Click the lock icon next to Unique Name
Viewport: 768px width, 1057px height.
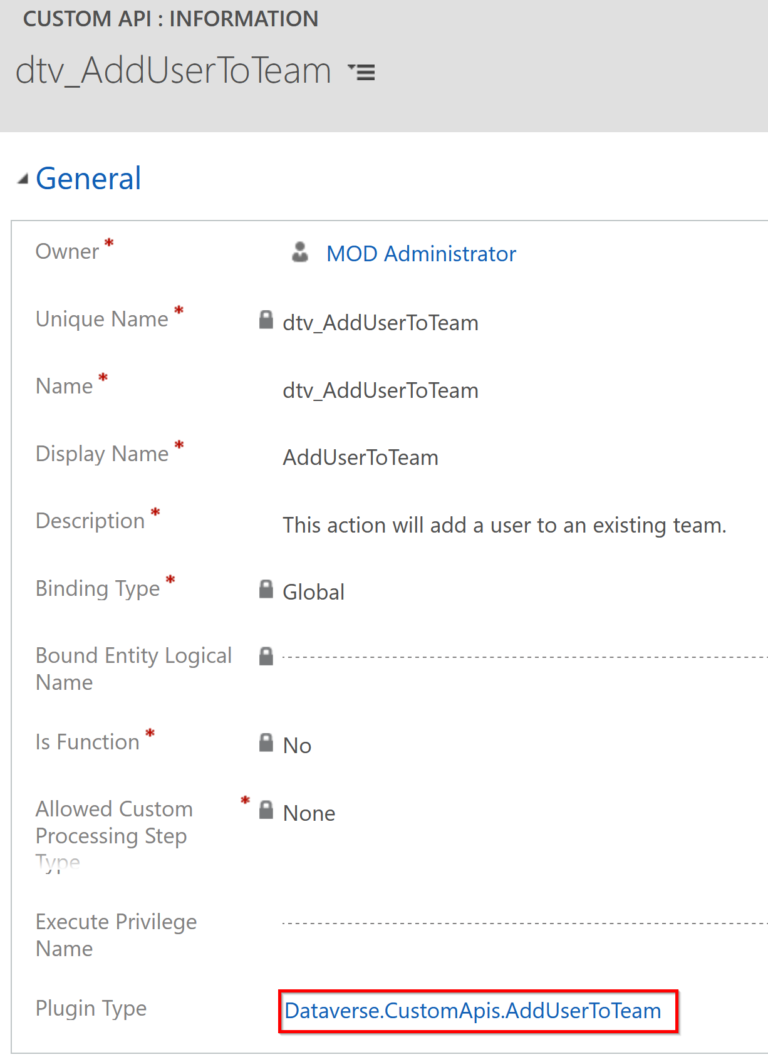[266, 320]
